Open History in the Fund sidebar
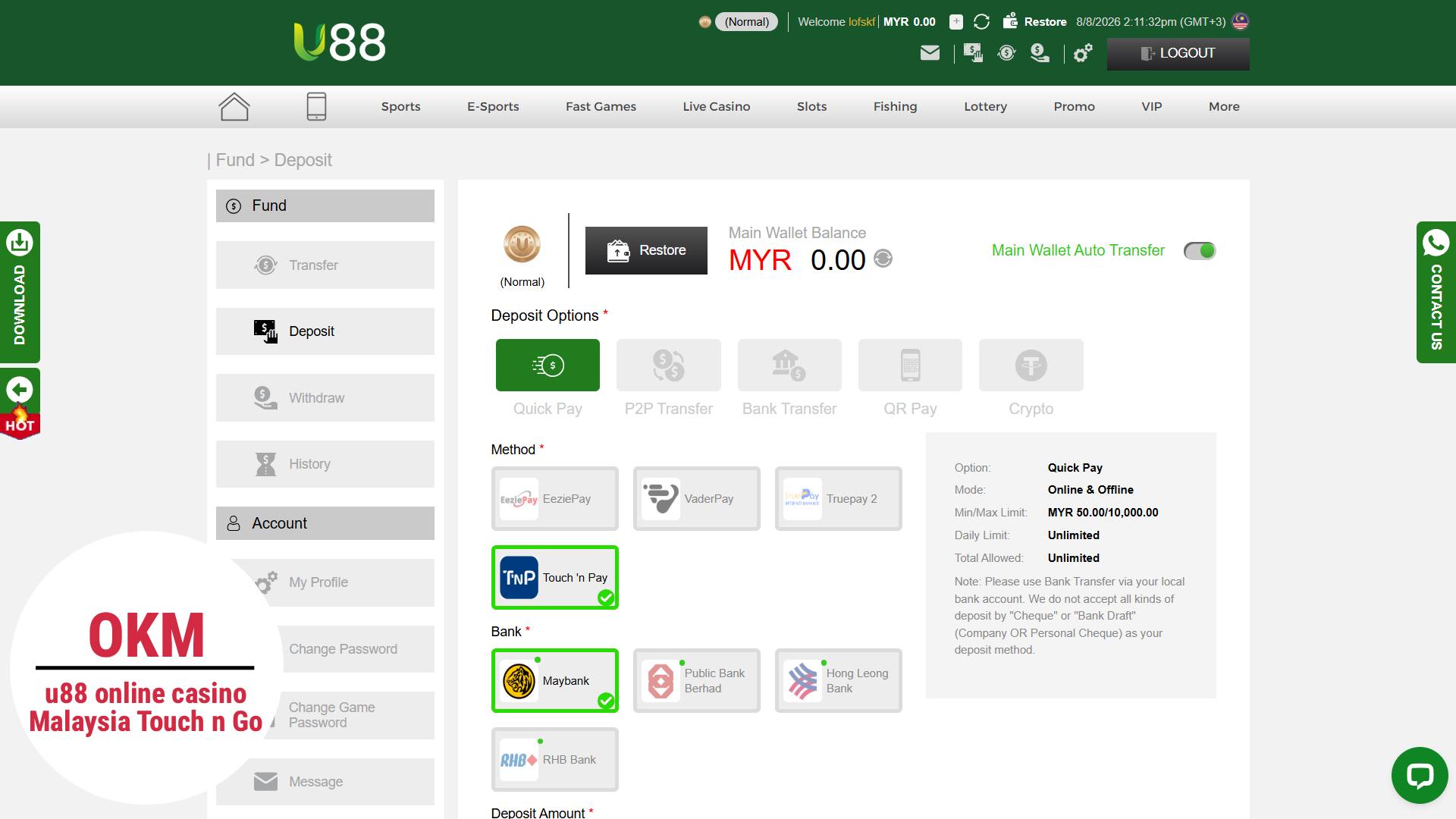 325,464
